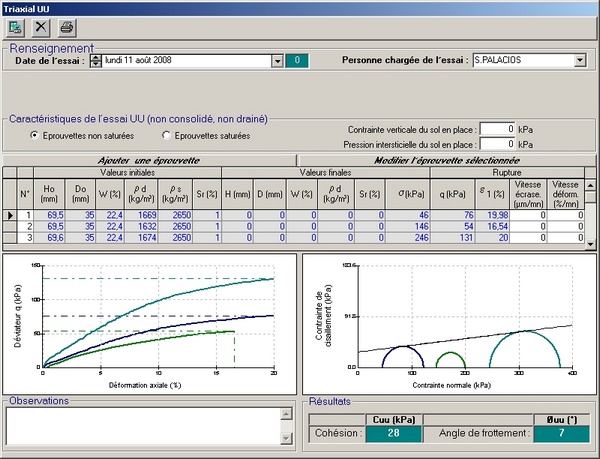Click the teal box beside the date field
The height and width of the screenshot is (459, 600).
coord(299,61)
